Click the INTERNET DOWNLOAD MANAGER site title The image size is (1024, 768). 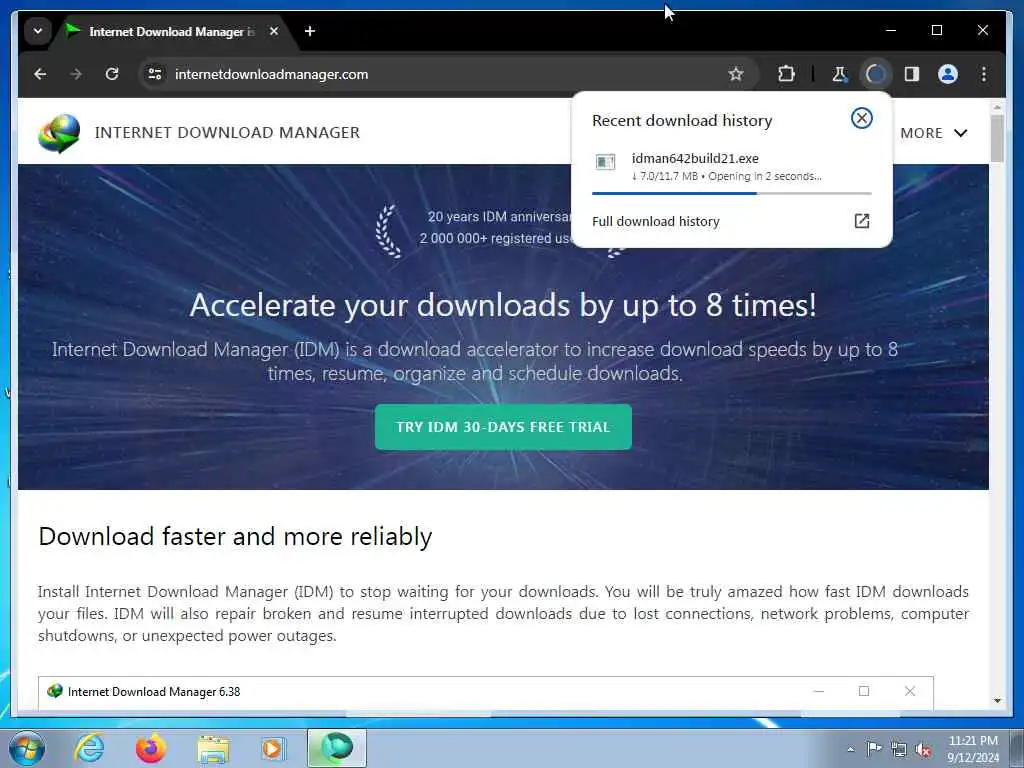click(227, 133)
